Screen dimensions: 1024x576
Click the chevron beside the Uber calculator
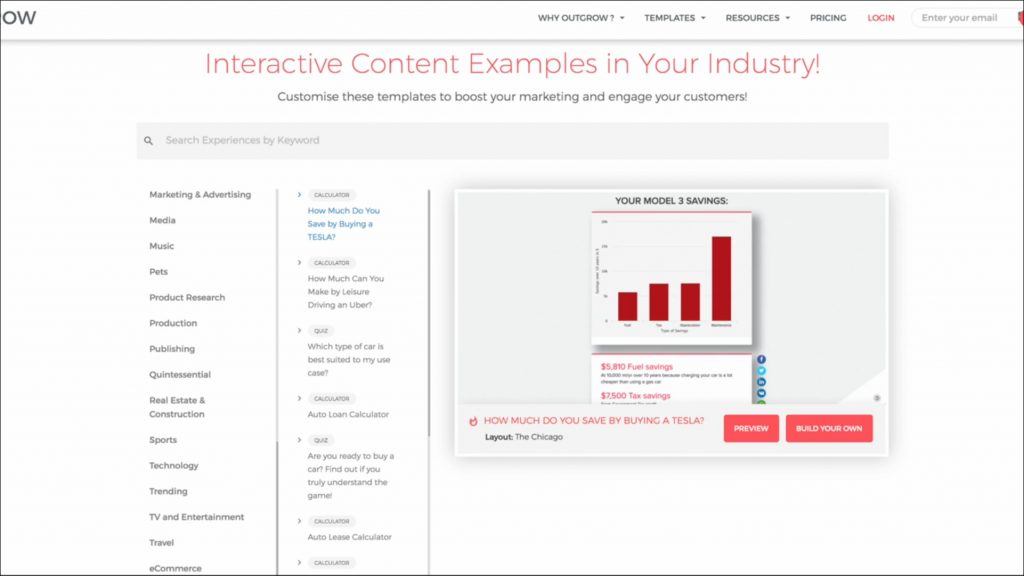click(x=299, y=262)
